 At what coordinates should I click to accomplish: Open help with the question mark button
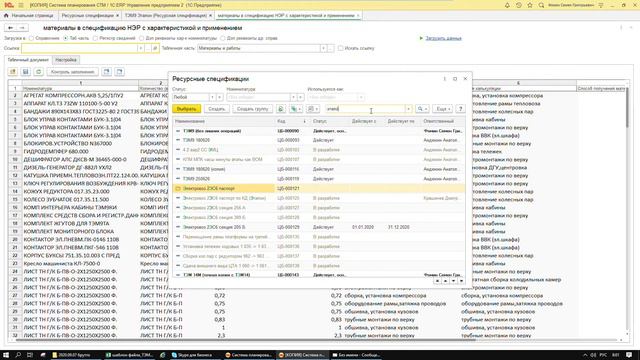(x=460, y=109)
